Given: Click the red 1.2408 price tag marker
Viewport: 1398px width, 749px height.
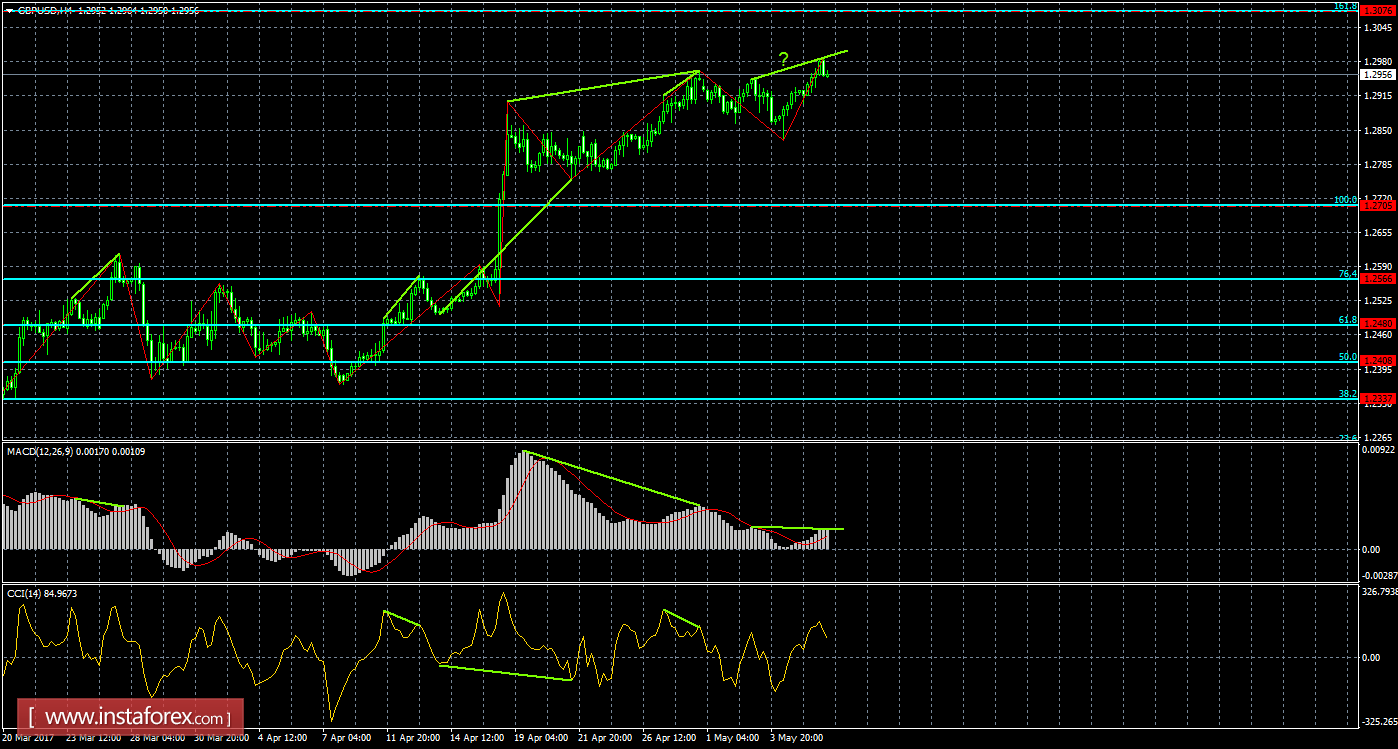Looking at the screenshot, I should pyautogui.click(x=1376, y=360).
